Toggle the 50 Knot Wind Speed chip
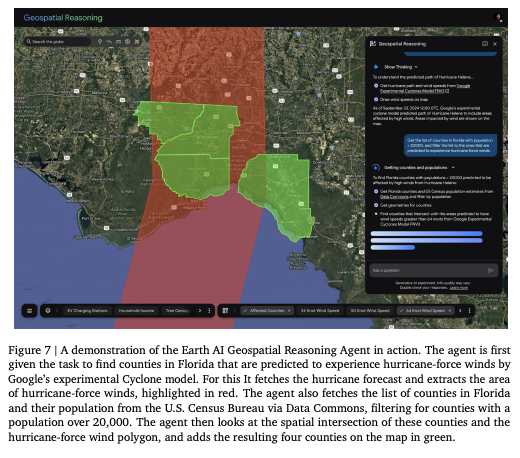 click(370, 311)
